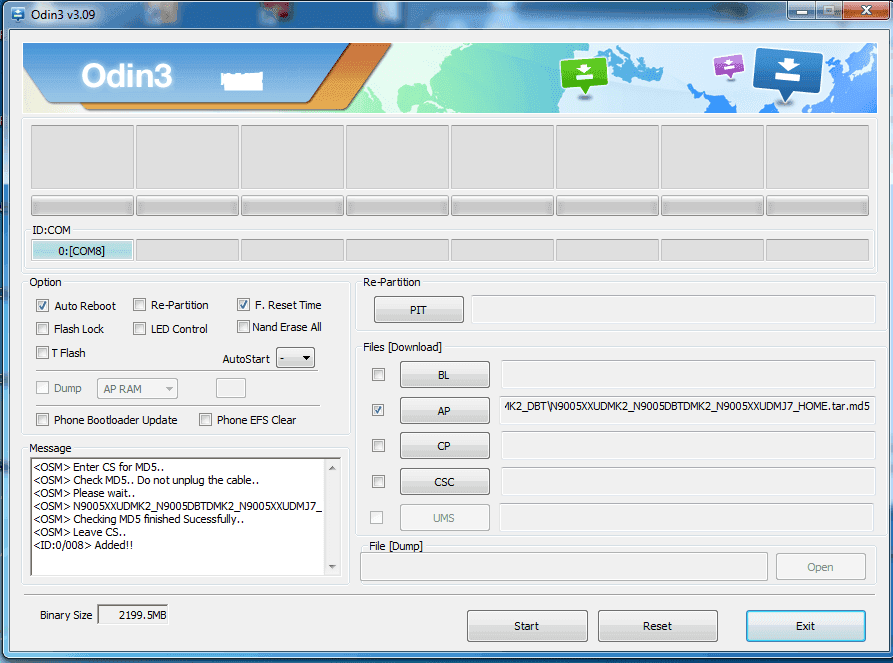Check the Phone EFS Clear option
The image size is (893, 663).
pos(205,420)
